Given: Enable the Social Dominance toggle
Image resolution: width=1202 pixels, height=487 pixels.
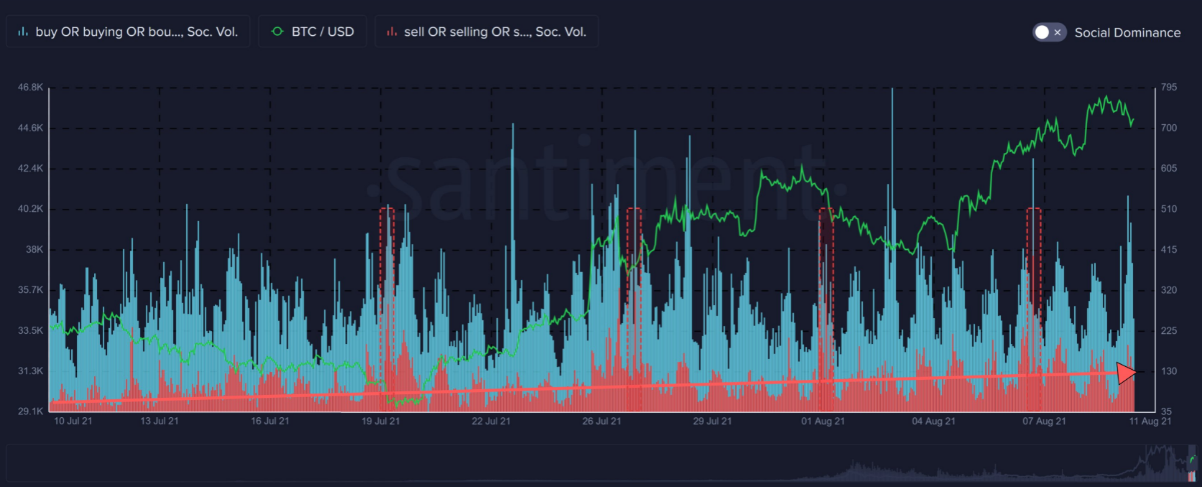Looking at the screenshot, I should pos(1050,32).
